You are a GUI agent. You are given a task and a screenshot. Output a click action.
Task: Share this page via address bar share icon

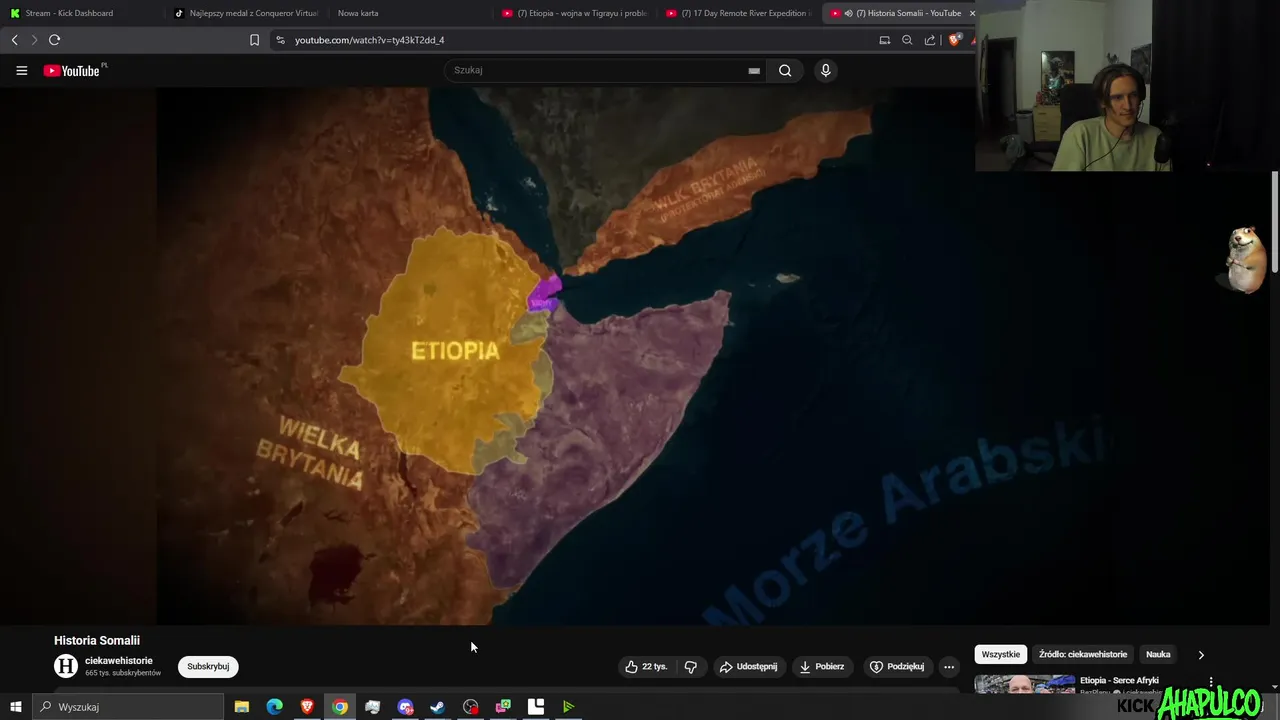pos(930,40)
